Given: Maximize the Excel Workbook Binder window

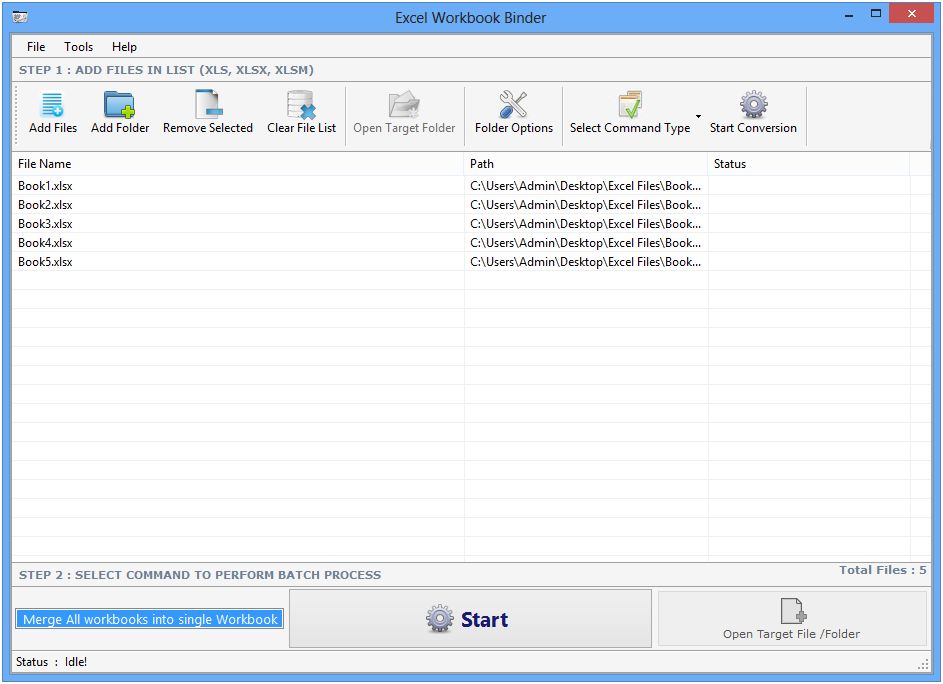Looking at the screenshot, I should click(876, 13).
